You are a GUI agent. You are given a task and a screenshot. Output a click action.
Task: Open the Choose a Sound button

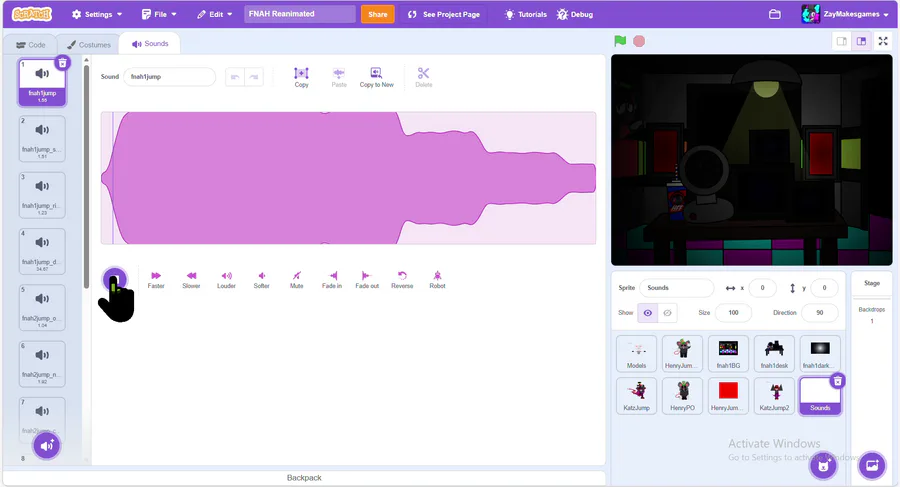point(46,446)
